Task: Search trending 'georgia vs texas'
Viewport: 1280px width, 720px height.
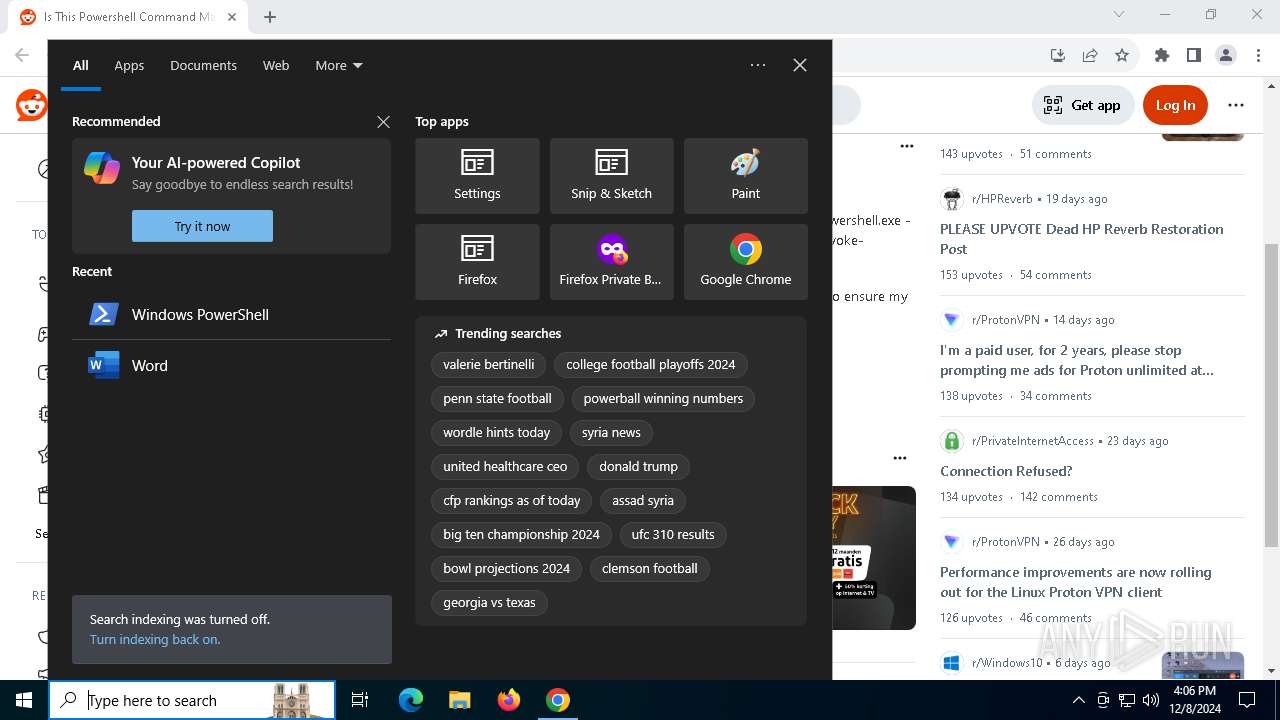Action: [x=489, y=603]
